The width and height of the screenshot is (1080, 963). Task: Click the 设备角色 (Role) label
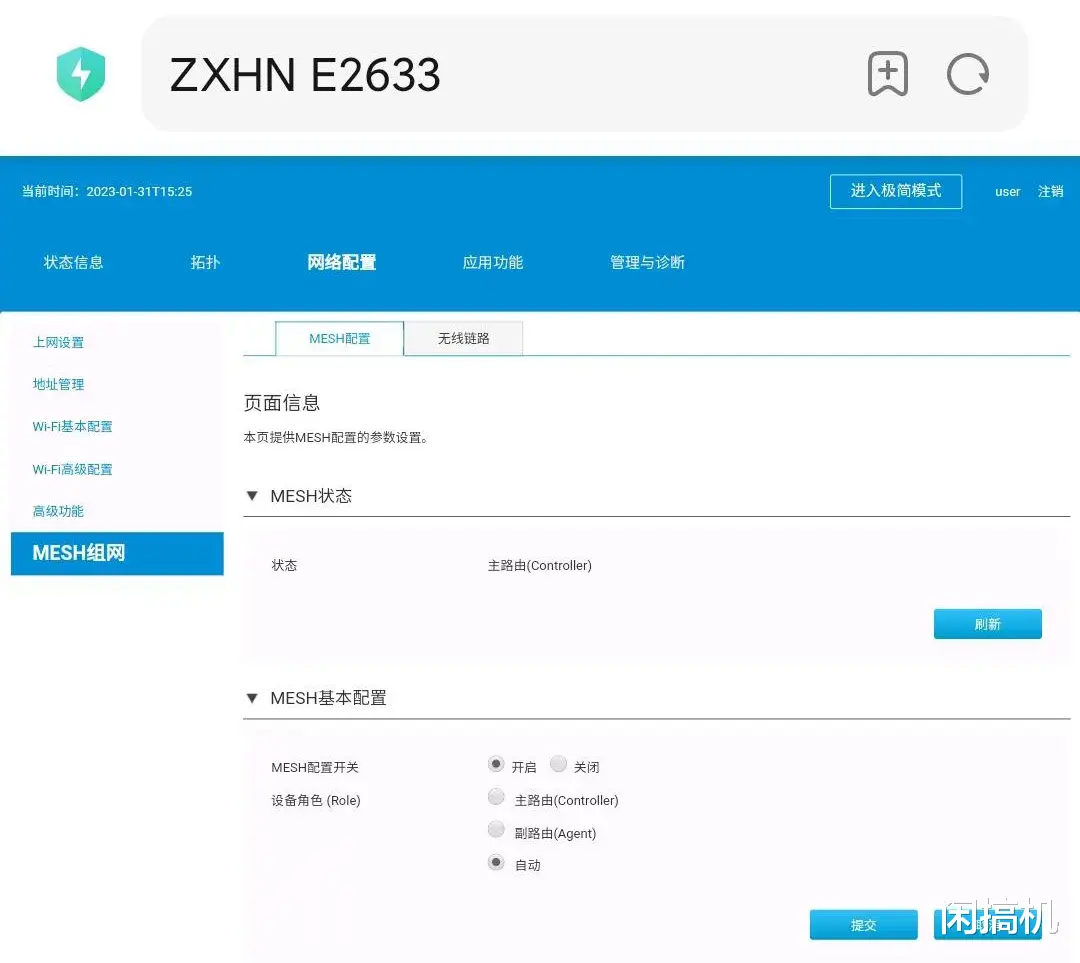[315, 800]
